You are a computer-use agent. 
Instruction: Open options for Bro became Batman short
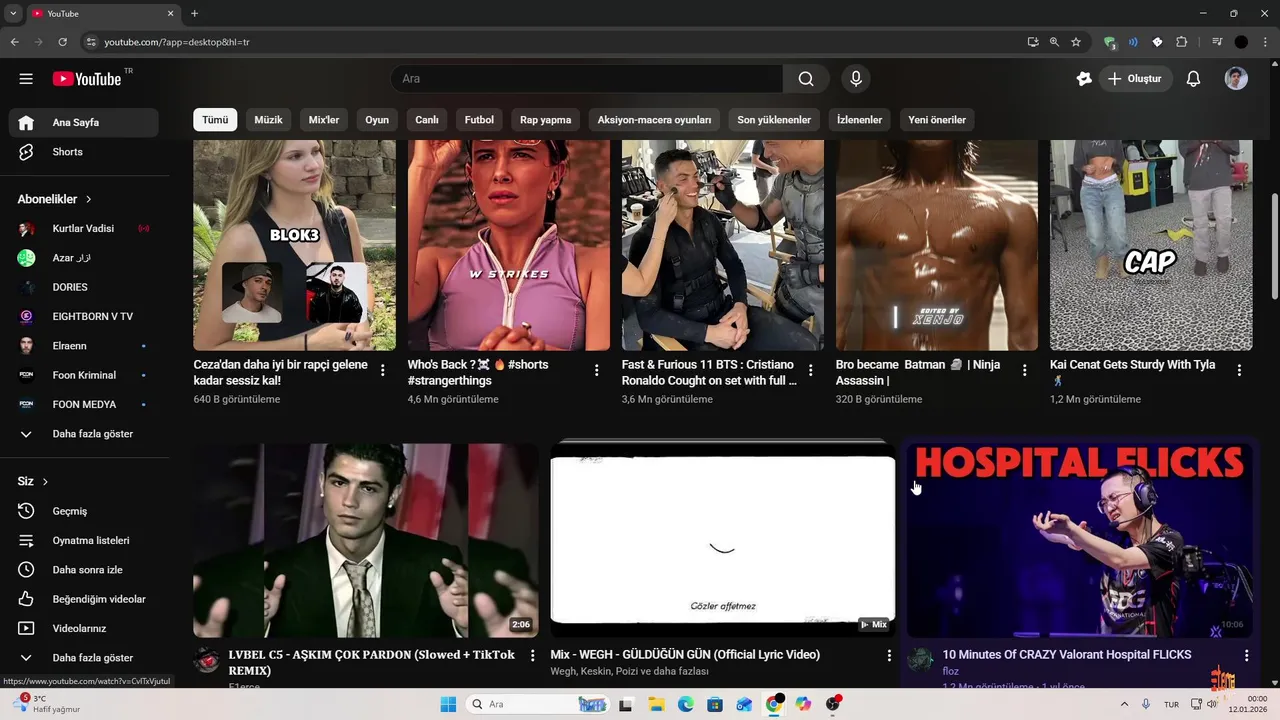(1025, 370)
